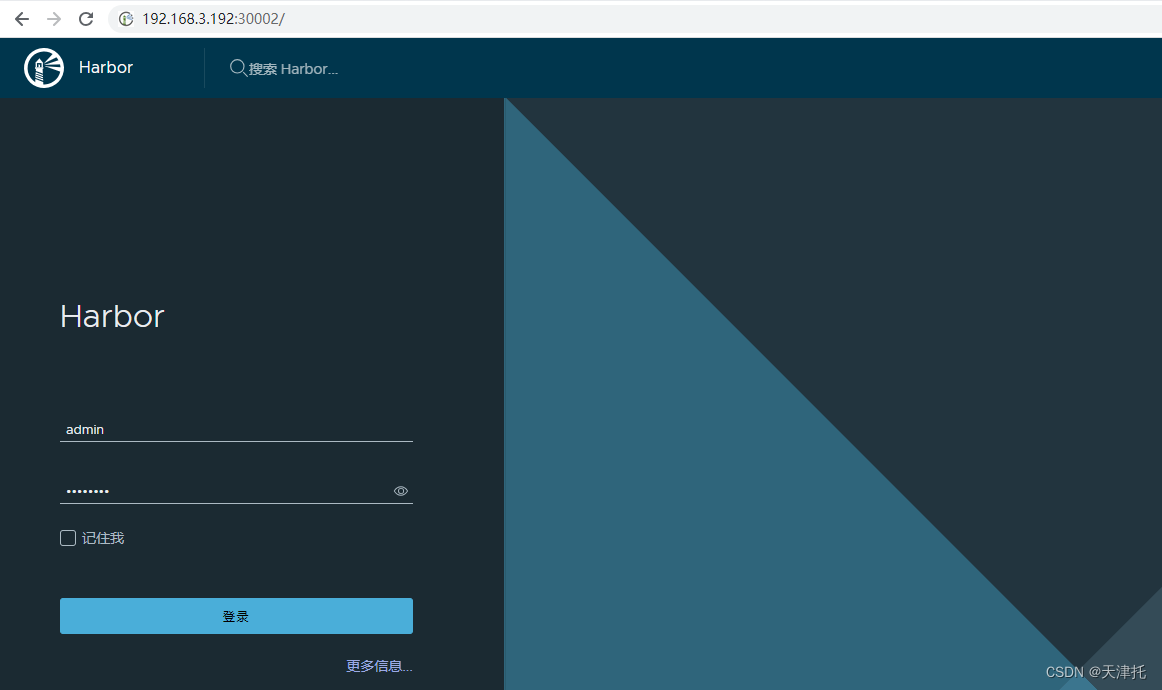
Task: Click the search magnifier icon
Action: tap(238, 68)
